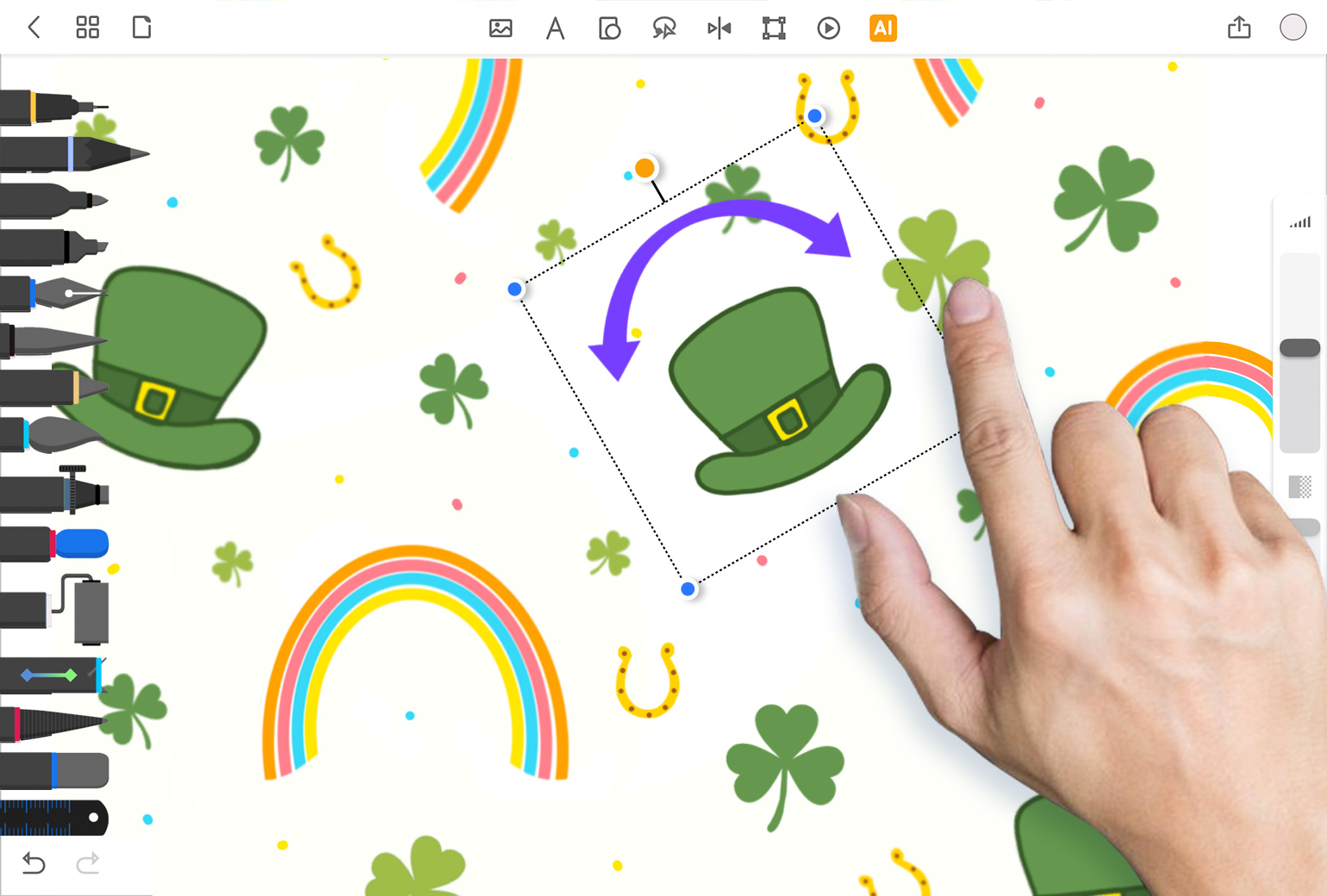Click the left blue corner selection handle
The image size is (1327, 896).
click(x=514, y=289)
